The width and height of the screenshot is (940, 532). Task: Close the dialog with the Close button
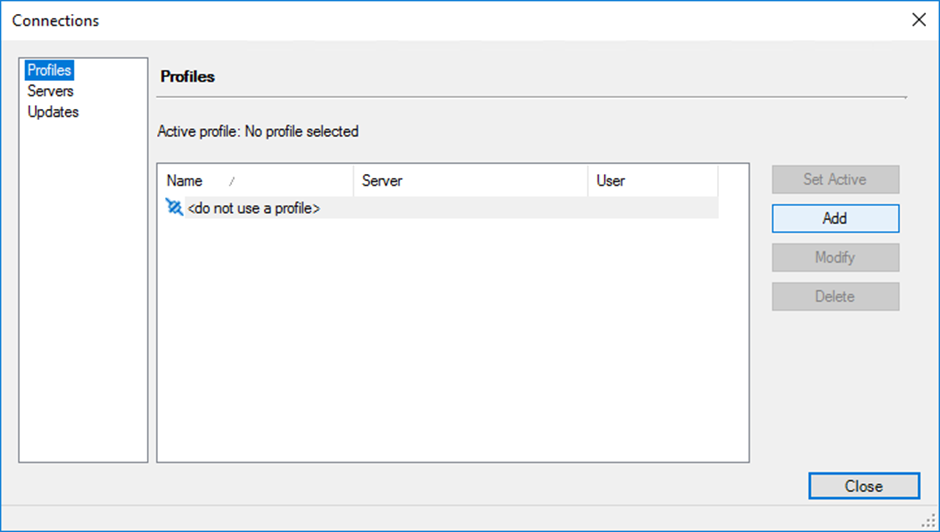[863, 486]
